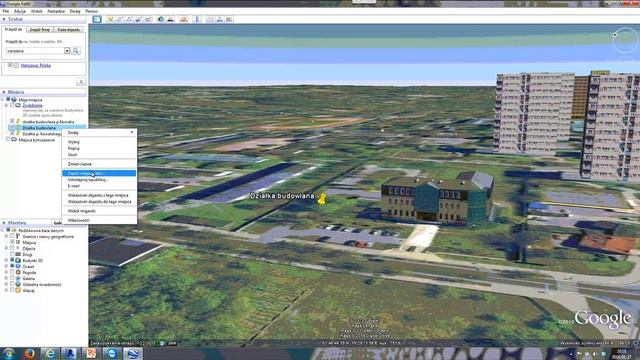This screenshot has width=640, height=360.
Task: Switch between Earth and Sky planets icon
Action: [184, 19]
